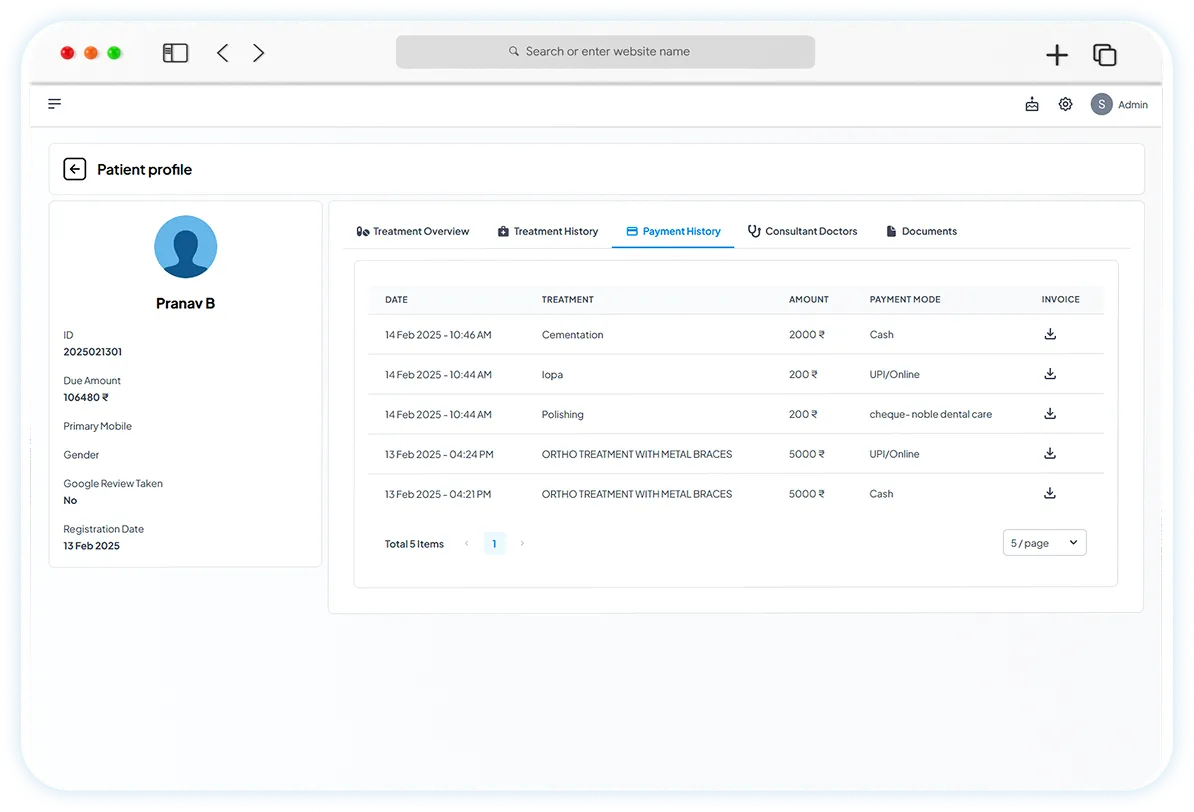1194x812 pixels.
Task: Download invoice for 04:21 PM ortho payment
Action: 1050,493
